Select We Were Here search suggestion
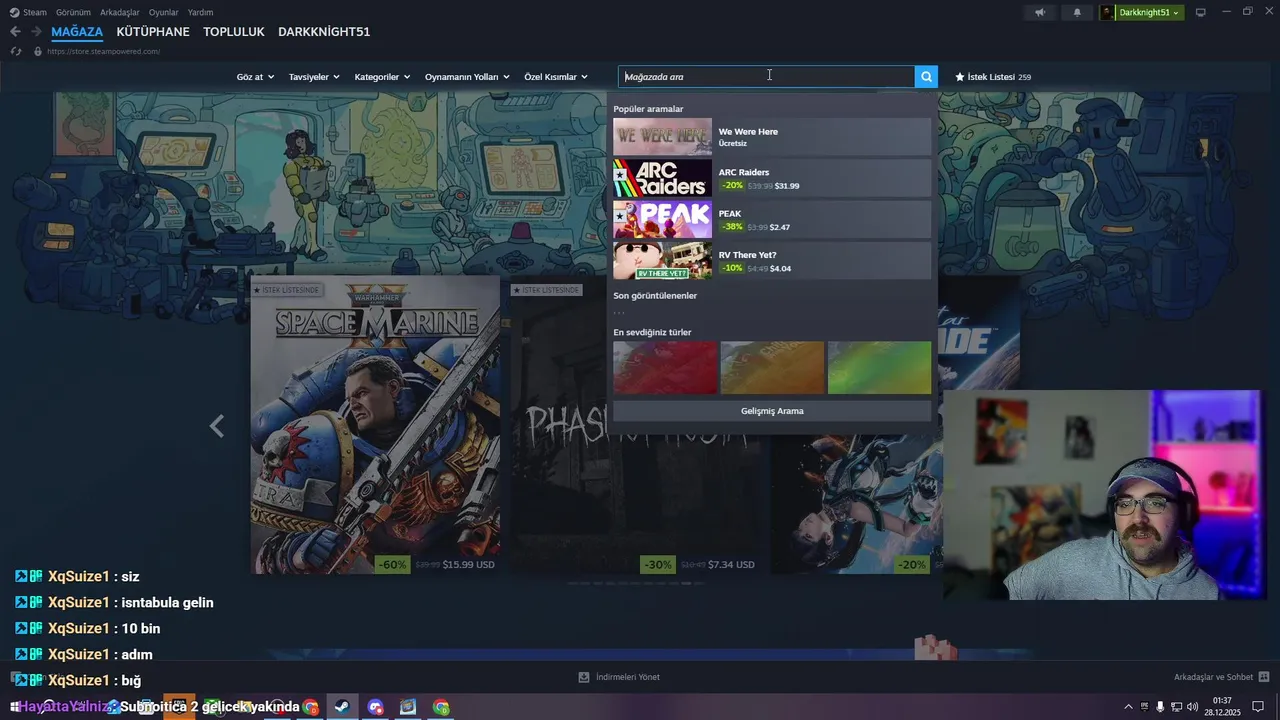Viewport: 1280px width, 720px height. (771, 137)
